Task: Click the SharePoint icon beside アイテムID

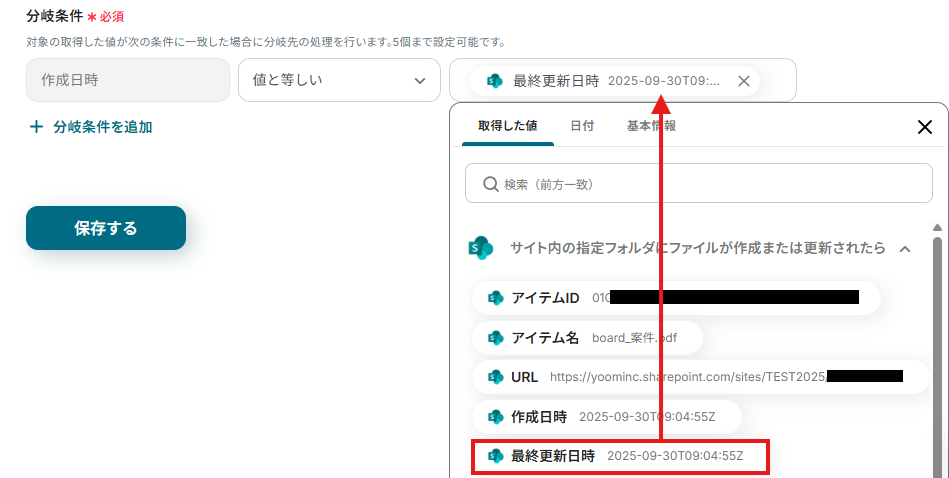Action: [496, 298]
